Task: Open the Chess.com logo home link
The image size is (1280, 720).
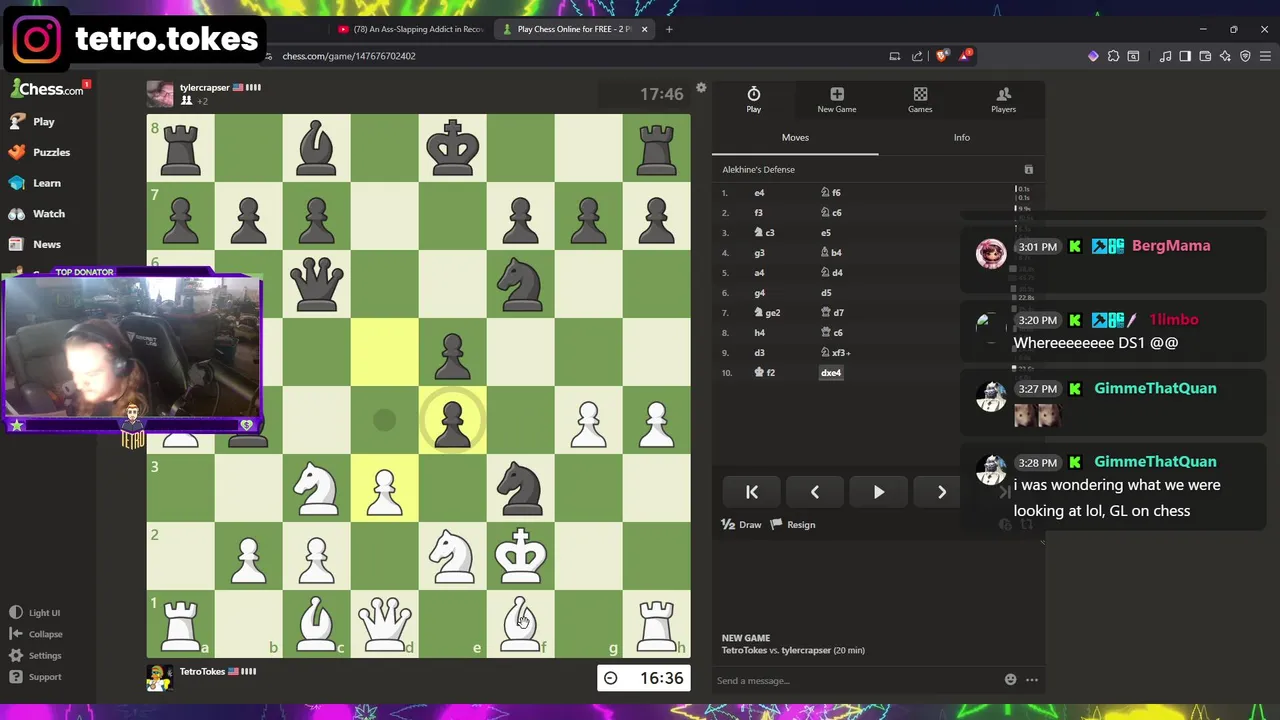Action: tap(48, 89)
